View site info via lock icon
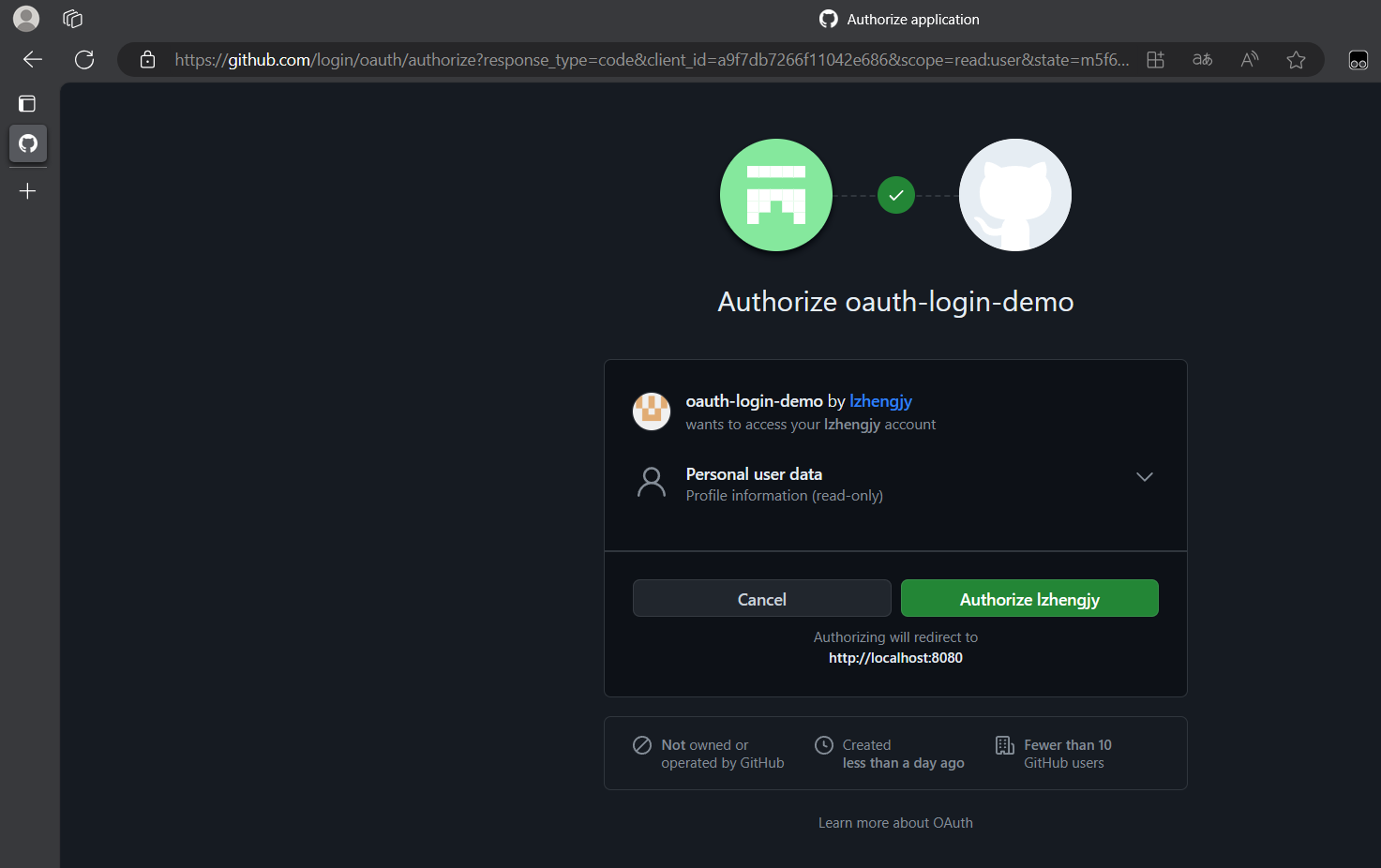 point(147,60)
